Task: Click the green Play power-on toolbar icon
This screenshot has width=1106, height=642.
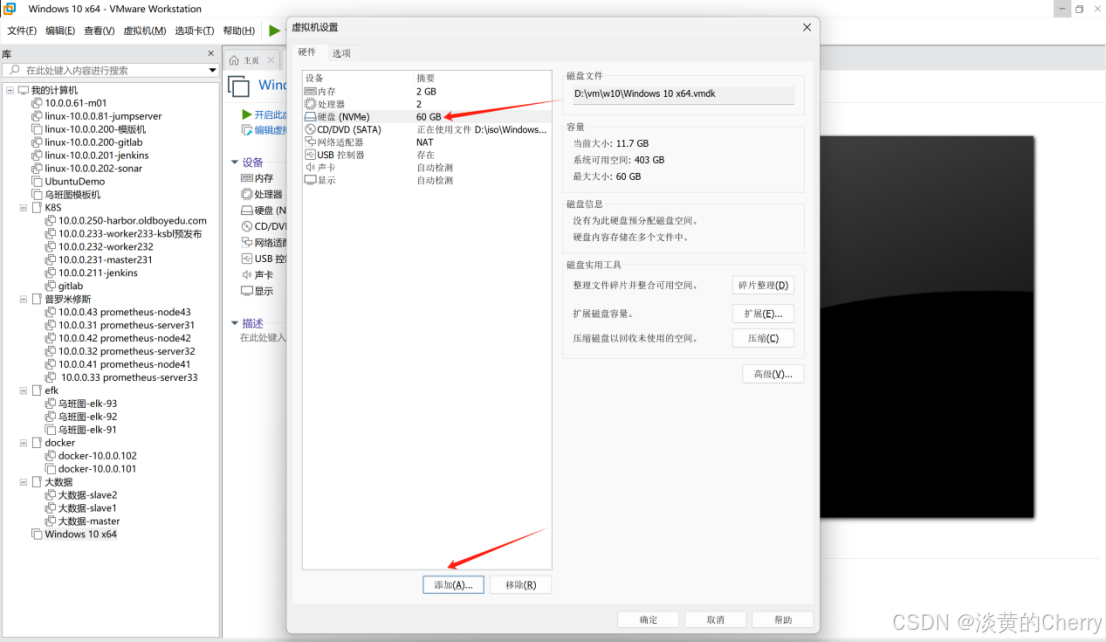Action: pyautogui.click(x=274, y=30)
